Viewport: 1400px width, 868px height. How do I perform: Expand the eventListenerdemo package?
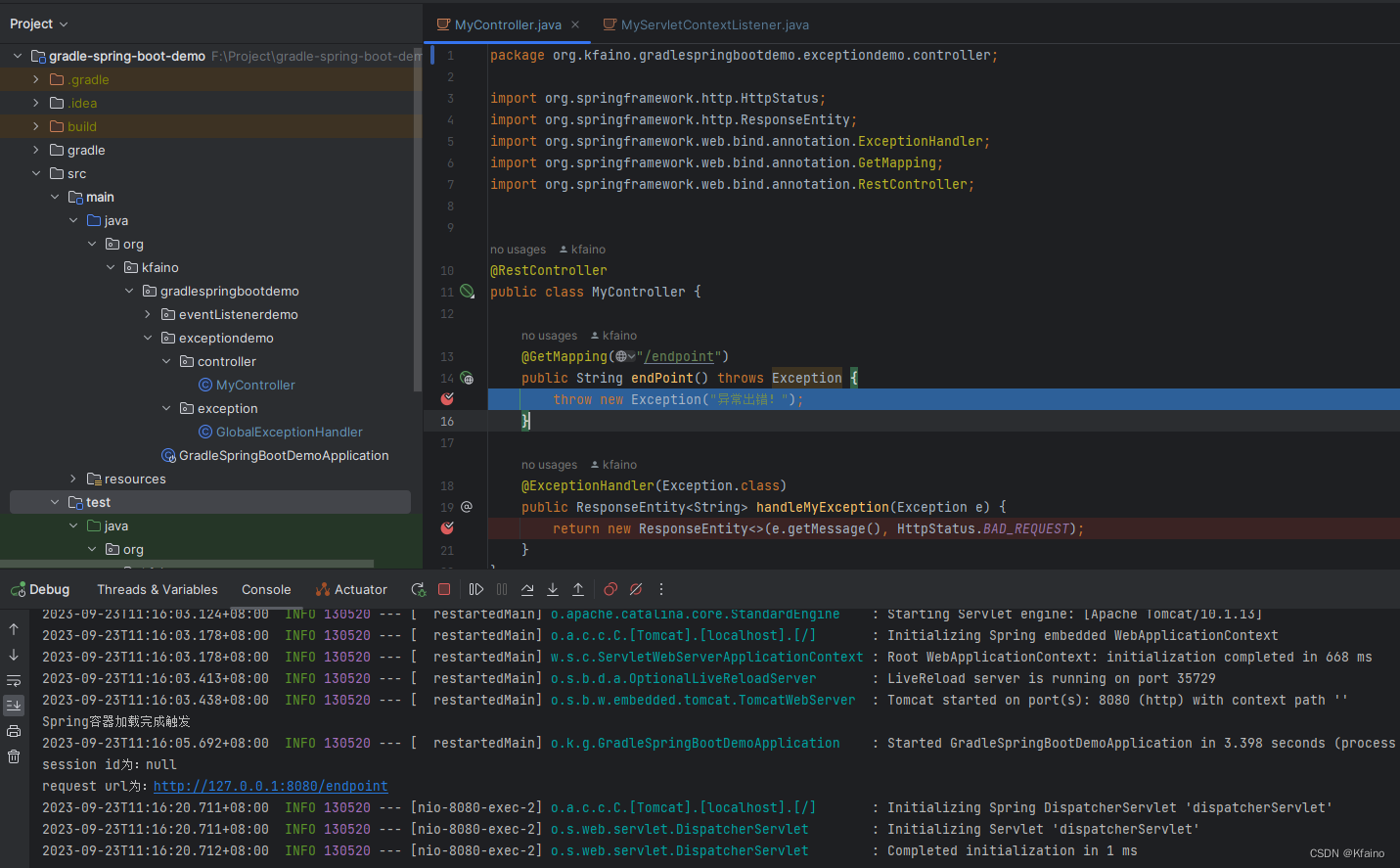148,314
